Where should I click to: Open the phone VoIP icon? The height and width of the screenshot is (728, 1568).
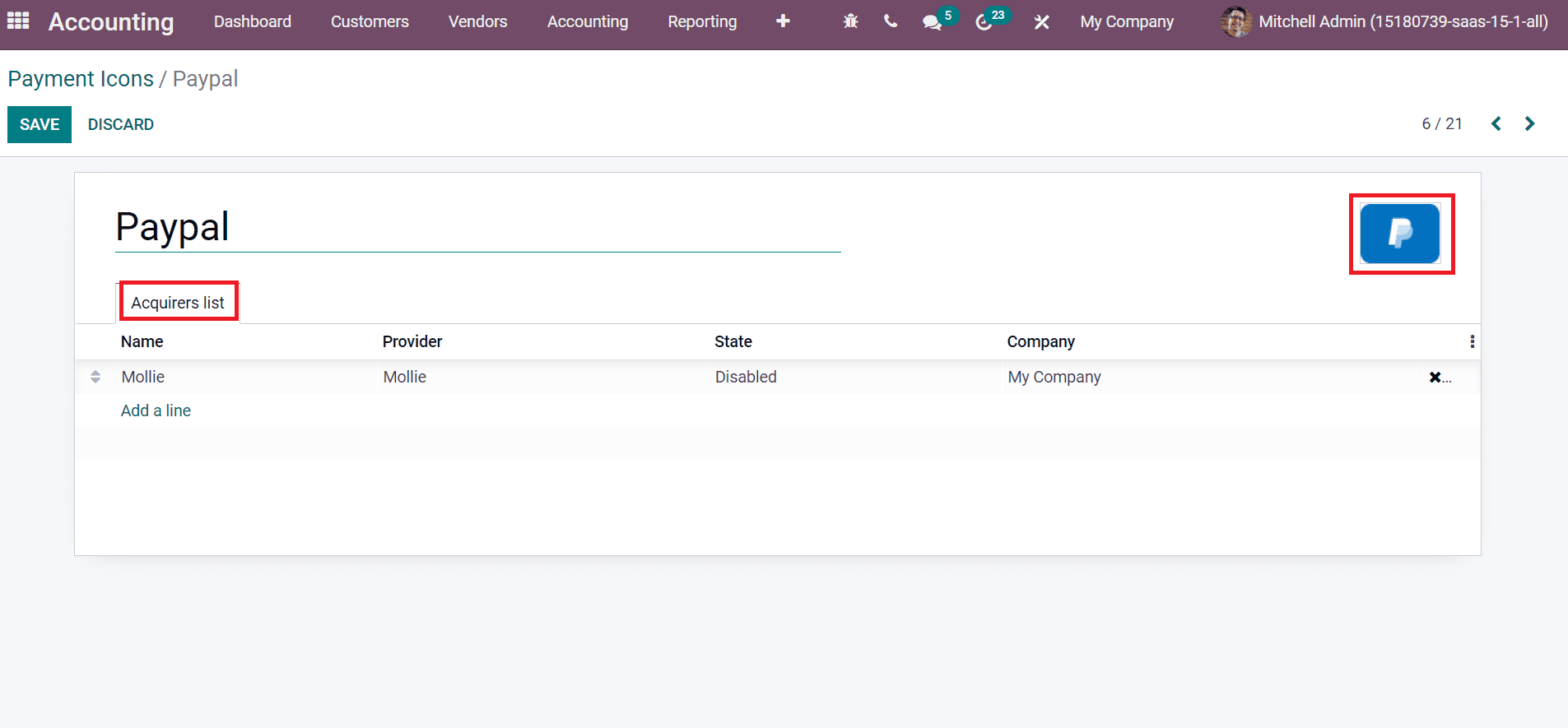[891, 21]
